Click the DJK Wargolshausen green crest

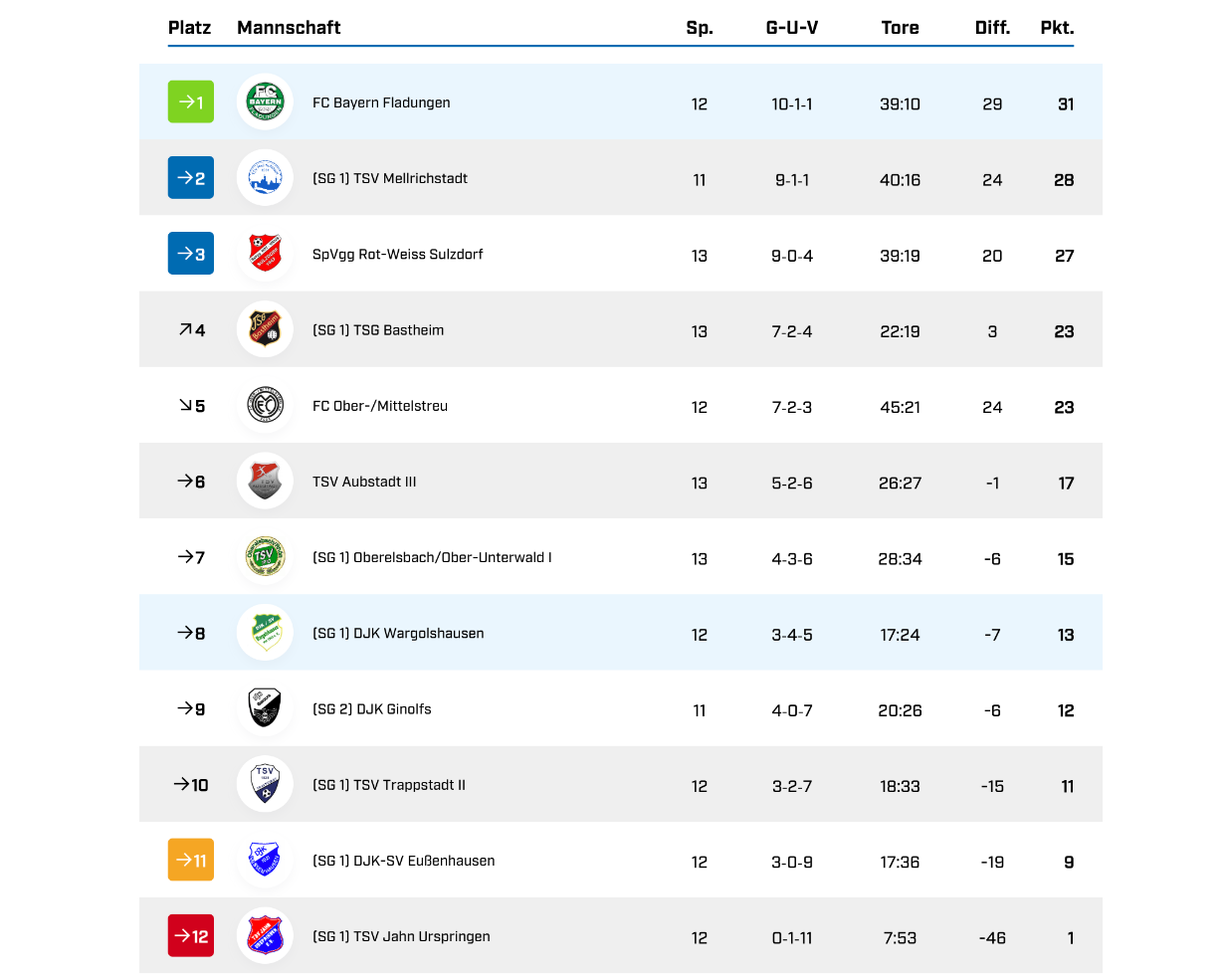click(x=265, y=633)
